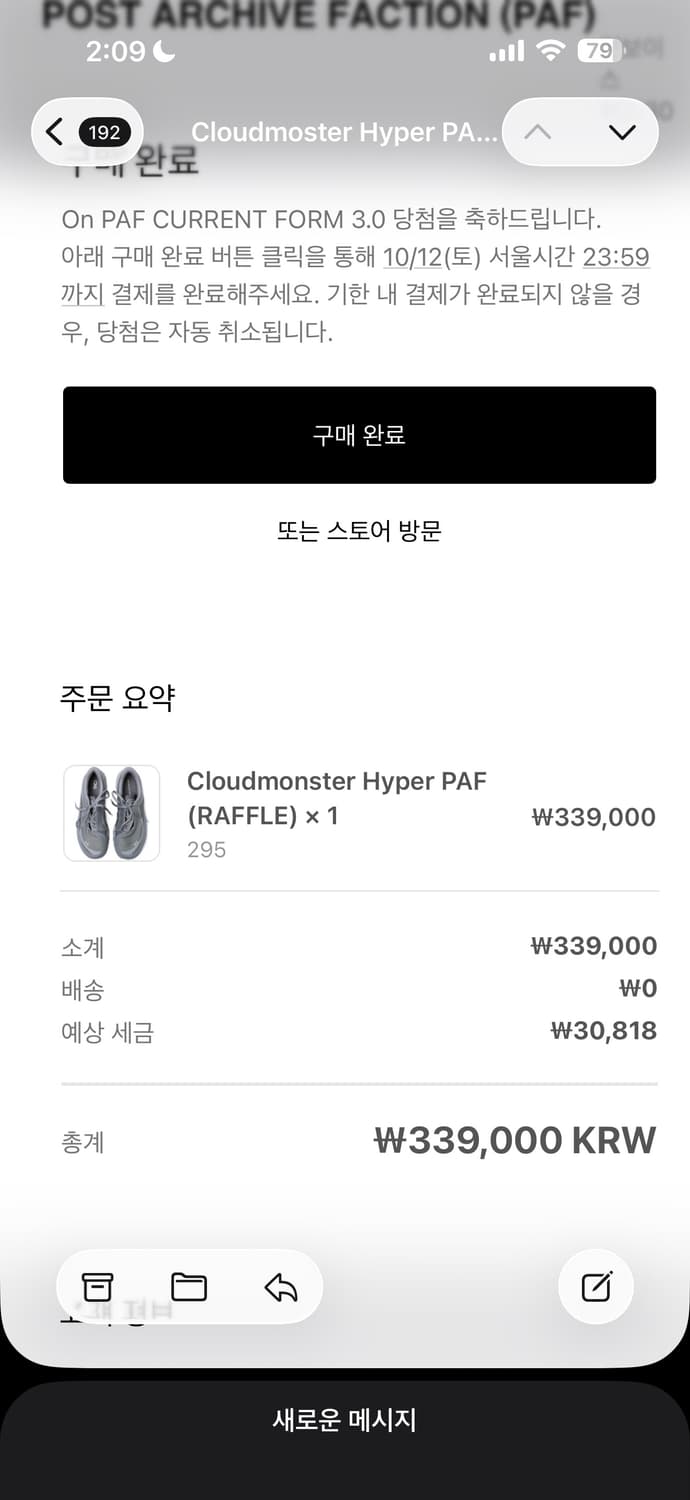Compose a new email with pencil icon

[x=596, y=1287]
